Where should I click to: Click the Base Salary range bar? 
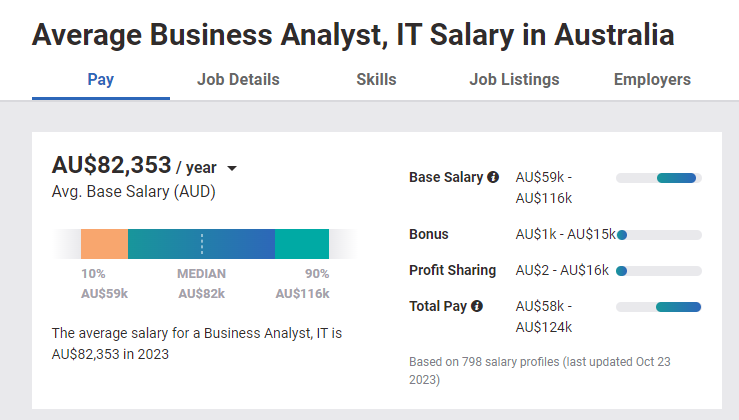tap(676, 178)
